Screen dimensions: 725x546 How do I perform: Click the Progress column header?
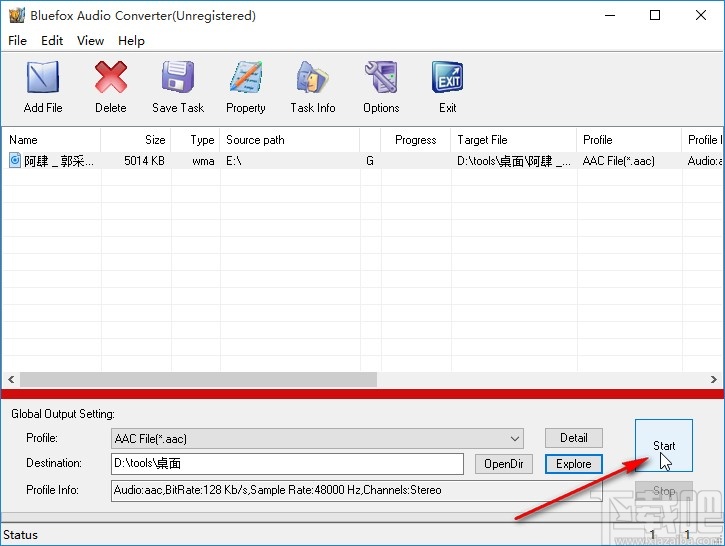click(x=416, y=140)
